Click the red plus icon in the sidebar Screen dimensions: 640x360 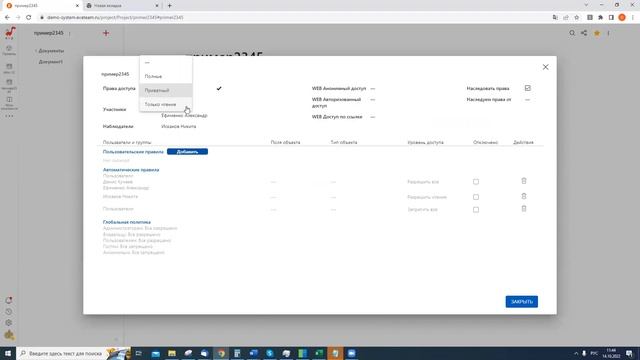pos(106,33)
